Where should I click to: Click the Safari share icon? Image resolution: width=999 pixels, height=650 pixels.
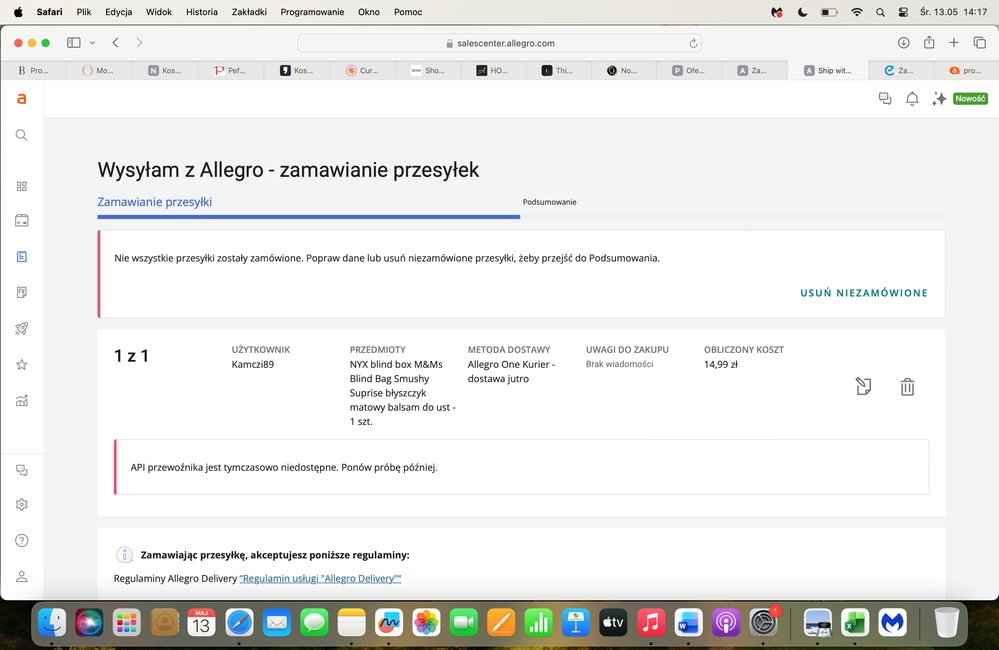(929, 43)
